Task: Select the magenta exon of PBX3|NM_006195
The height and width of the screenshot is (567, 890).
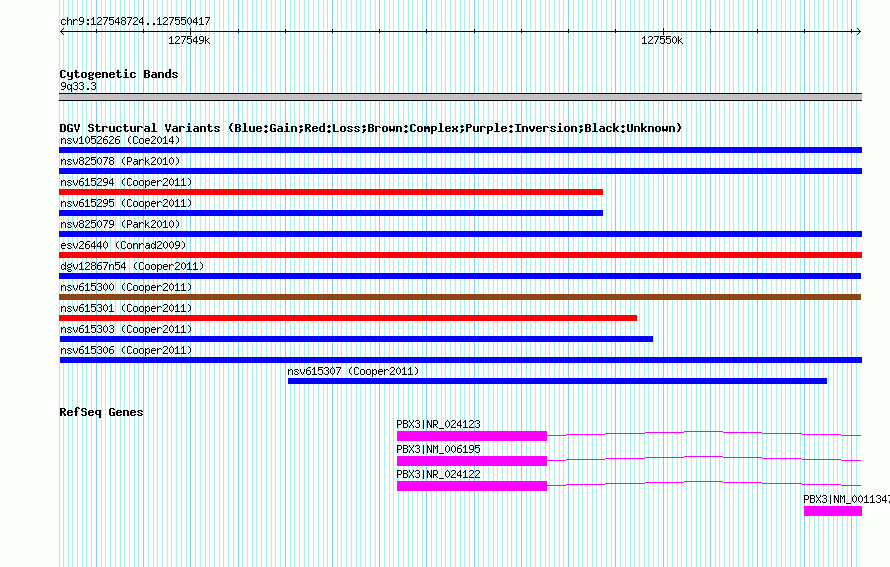Action: point(472,461)
